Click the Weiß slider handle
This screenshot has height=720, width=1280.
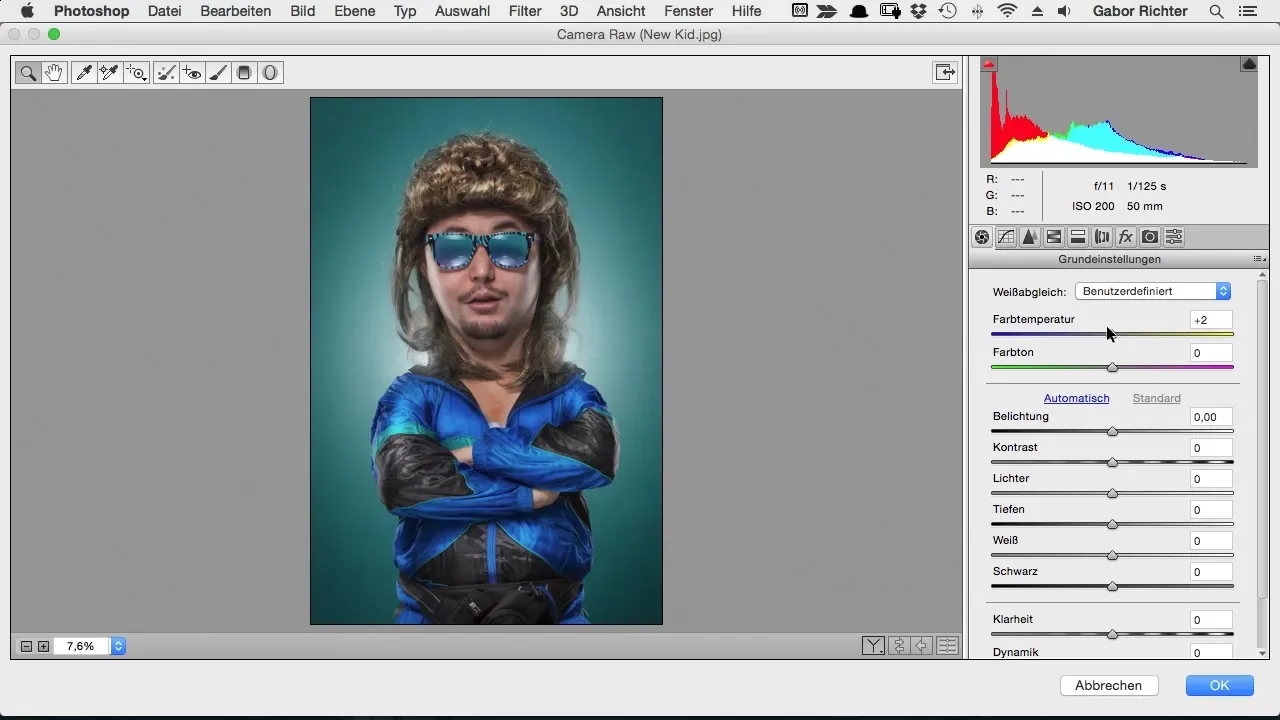(1112, 555)
